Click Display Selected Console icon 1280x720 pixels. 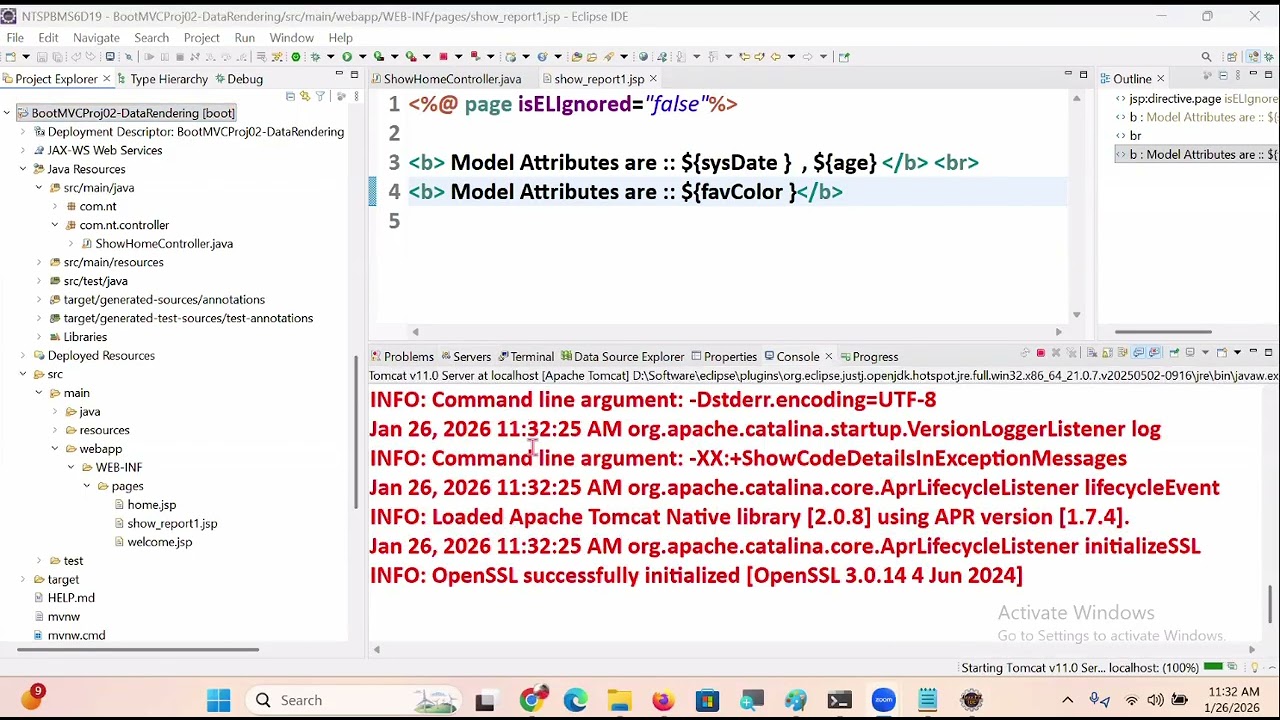point(1190,353)
